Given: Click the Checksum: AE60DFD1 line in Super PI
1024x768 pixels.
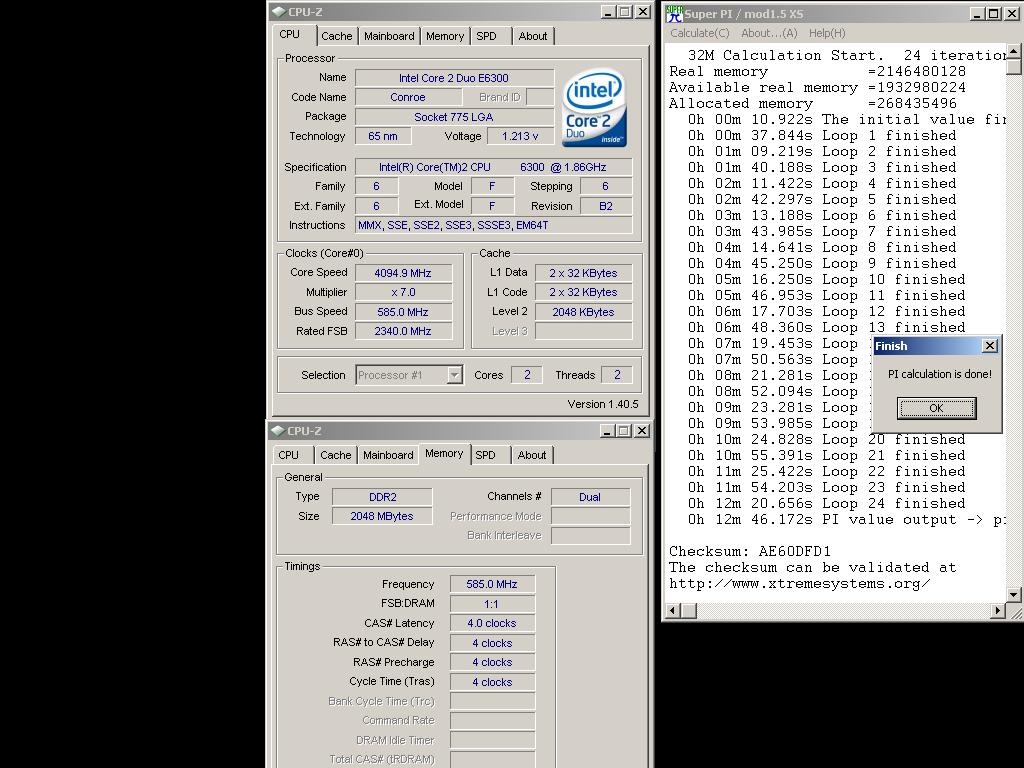Looking at the screenshot, I should click(750, 551).
